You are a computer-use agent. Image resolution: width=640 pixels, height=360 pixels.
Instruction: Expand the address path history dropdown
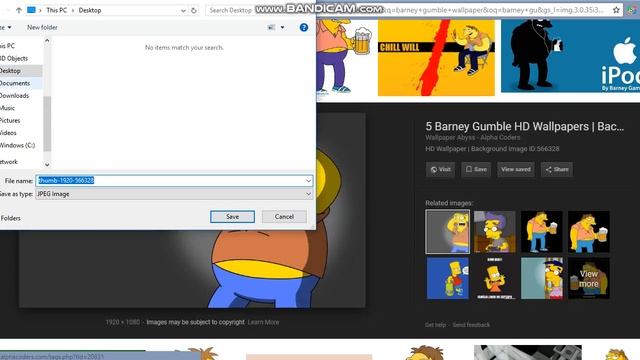point(183,10)
